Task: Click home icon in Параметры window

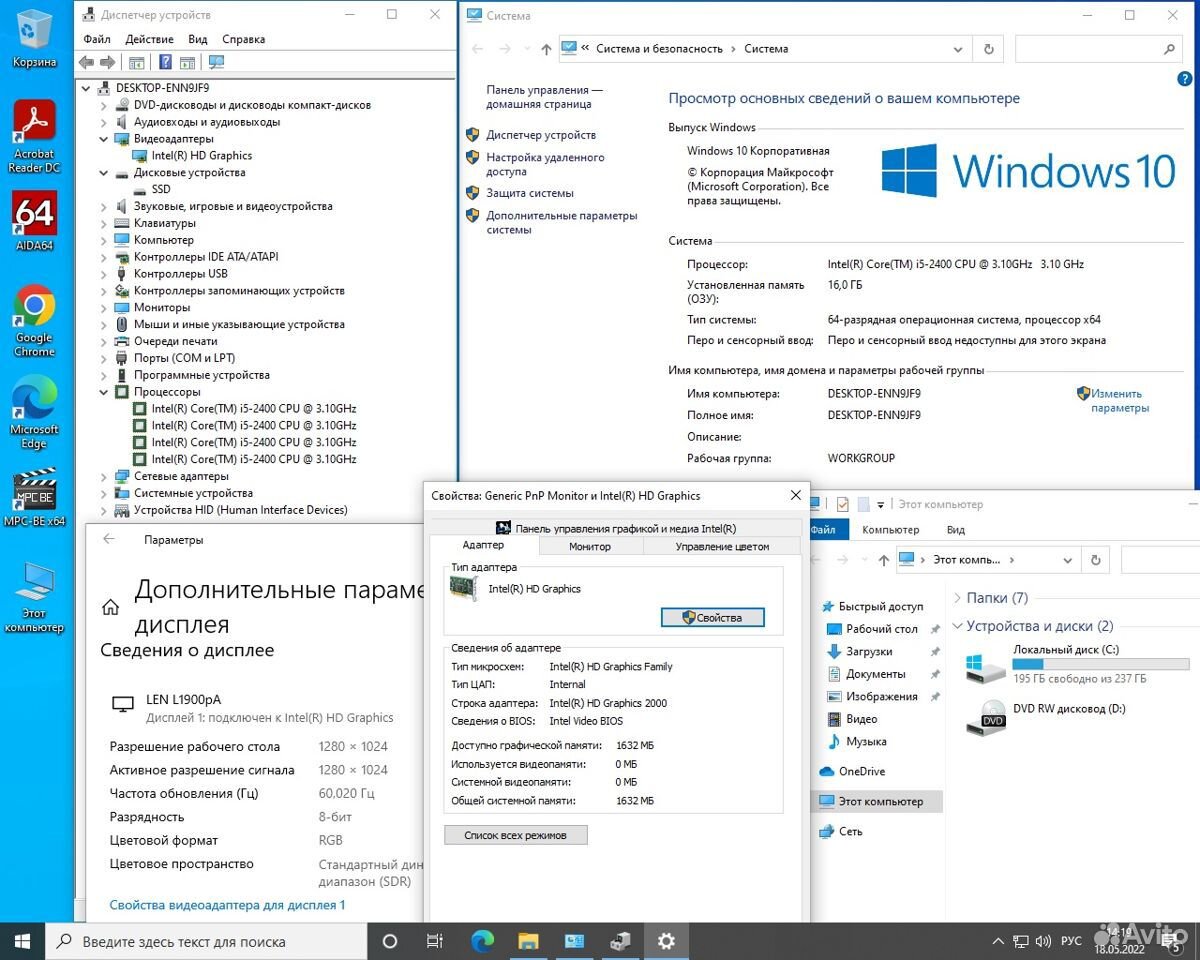Action: pyautogui.click(x=110, y=607)
